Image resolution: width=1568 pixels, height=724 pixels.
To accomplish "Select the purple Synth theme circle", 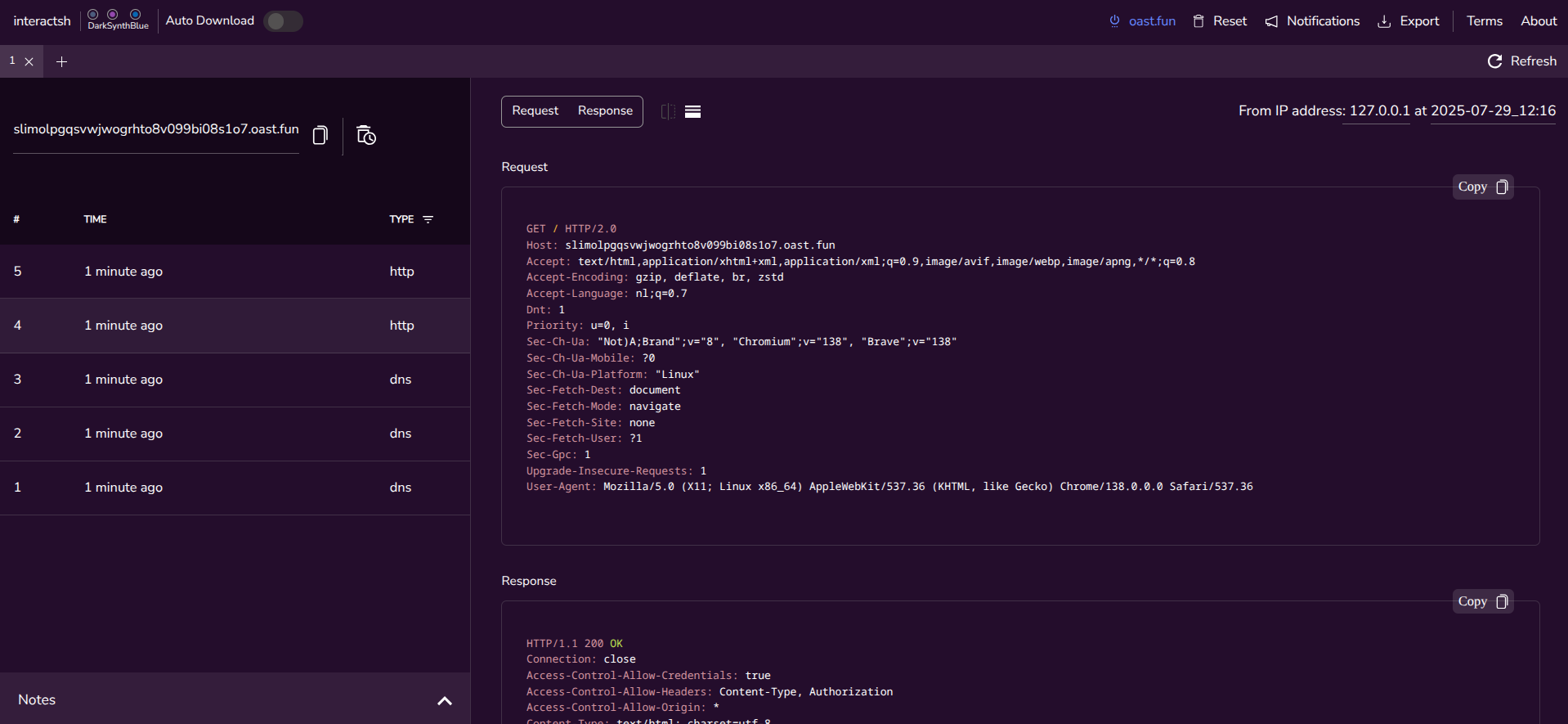I will (113, 14).
